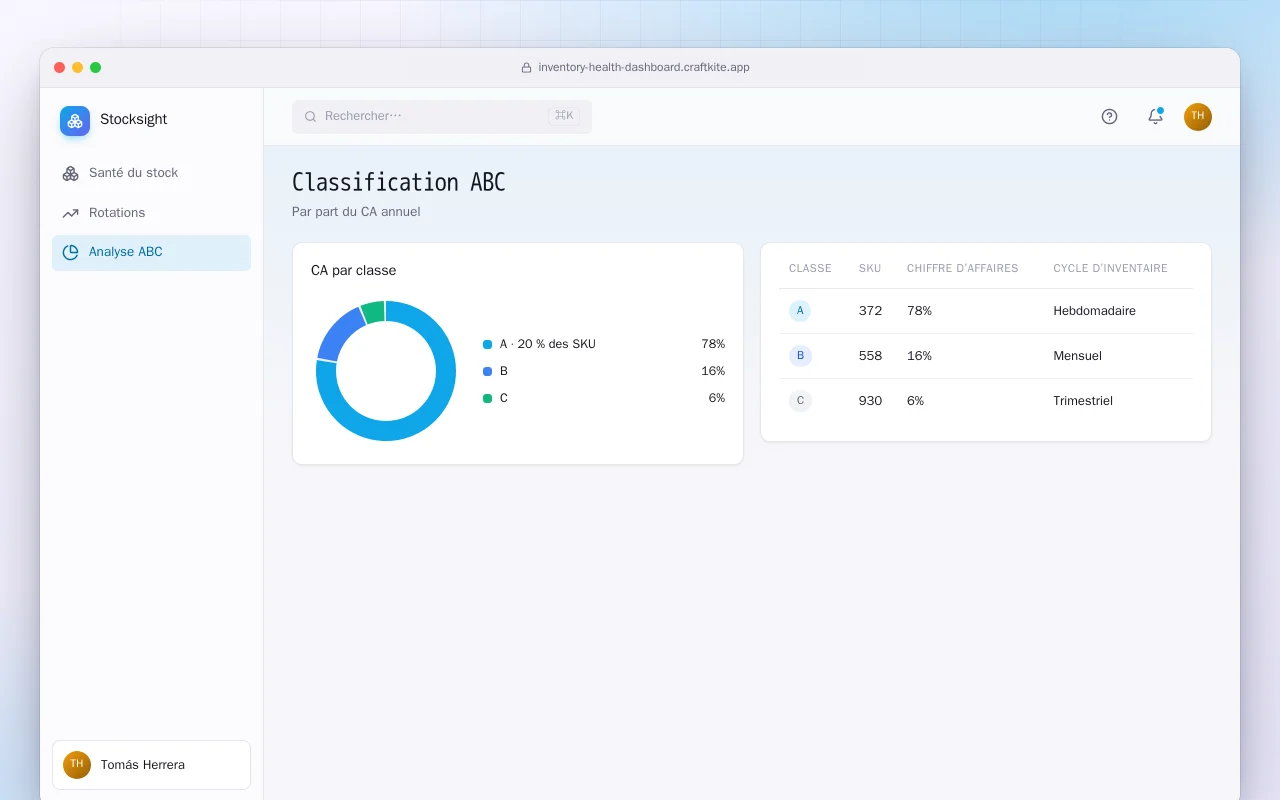Click the inventory-health-dashboard.craftkite.app URL
1280x800 pixels.
tap(644, 68)
